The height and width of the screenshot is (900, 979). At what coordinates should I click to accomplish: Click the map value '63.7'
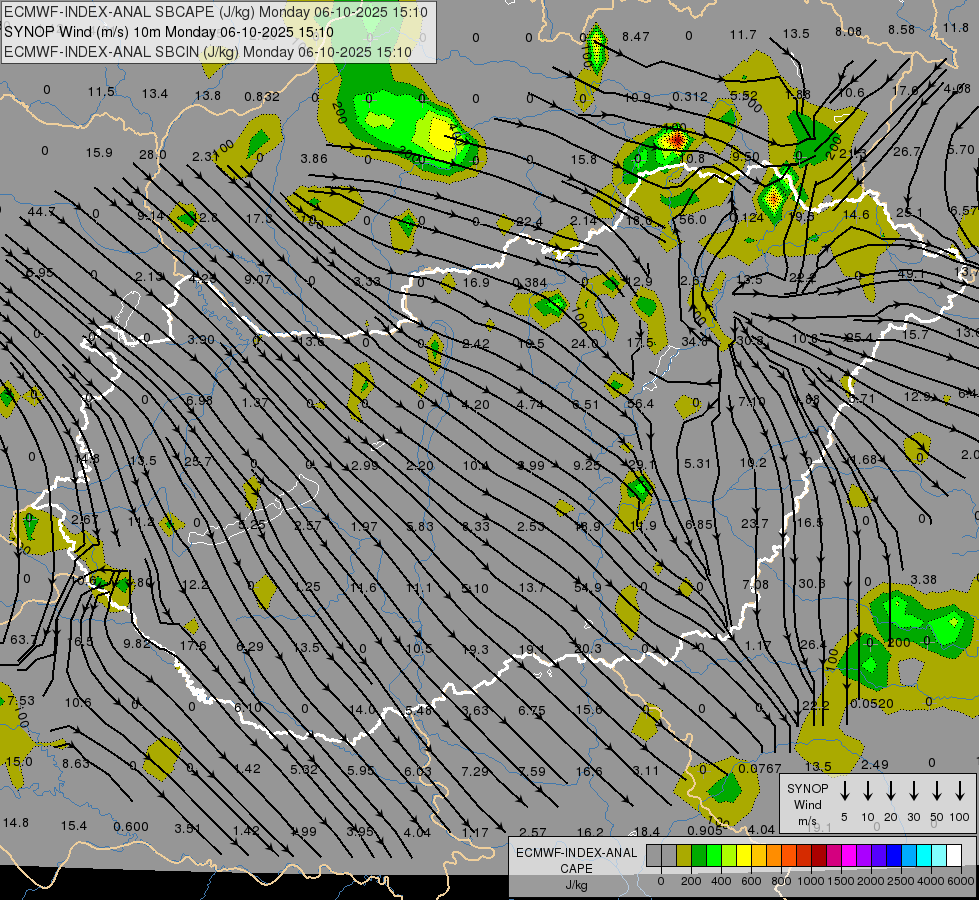click(23, 640)
